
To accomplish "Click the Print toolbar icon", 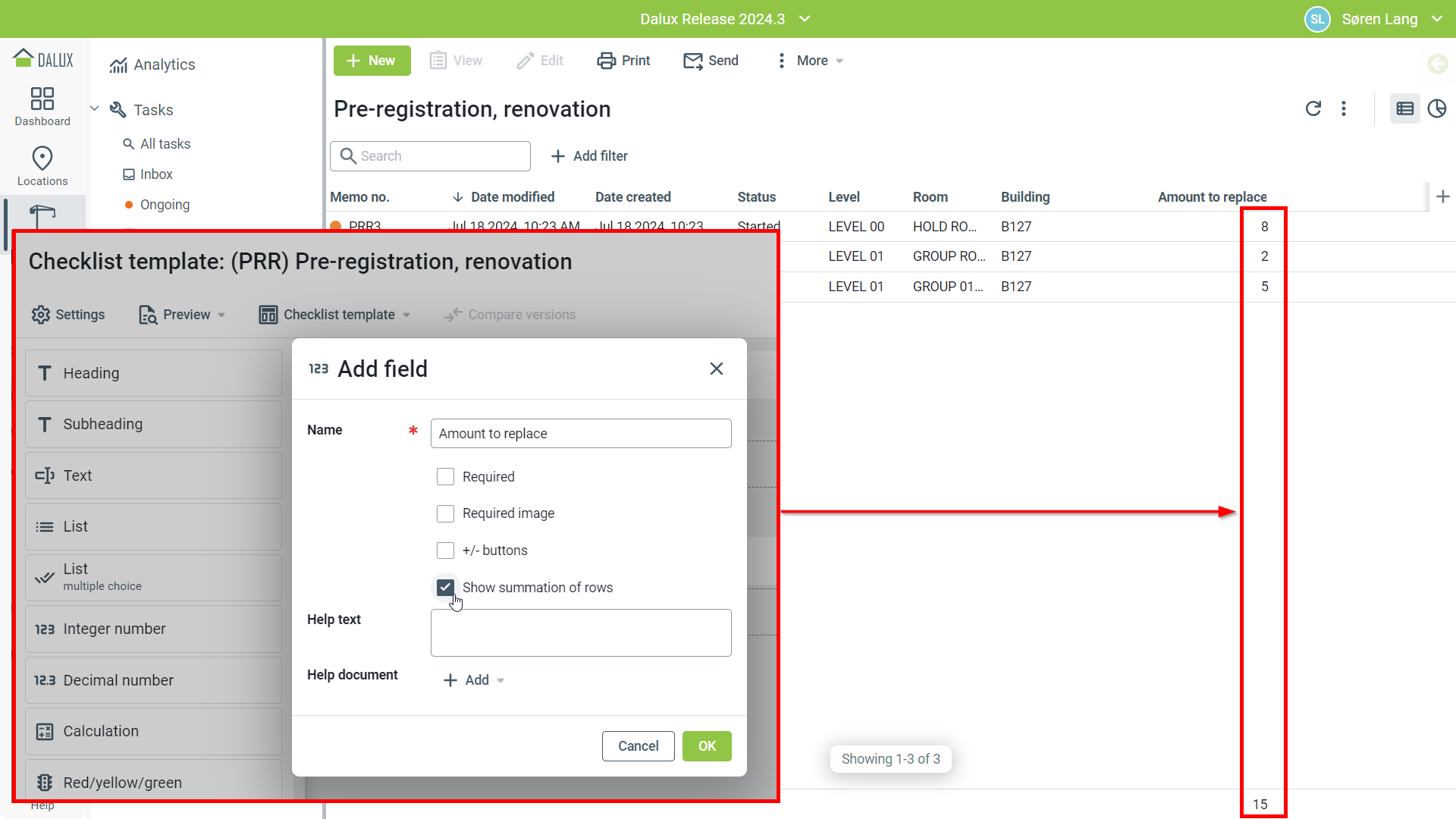I will 606,61.
